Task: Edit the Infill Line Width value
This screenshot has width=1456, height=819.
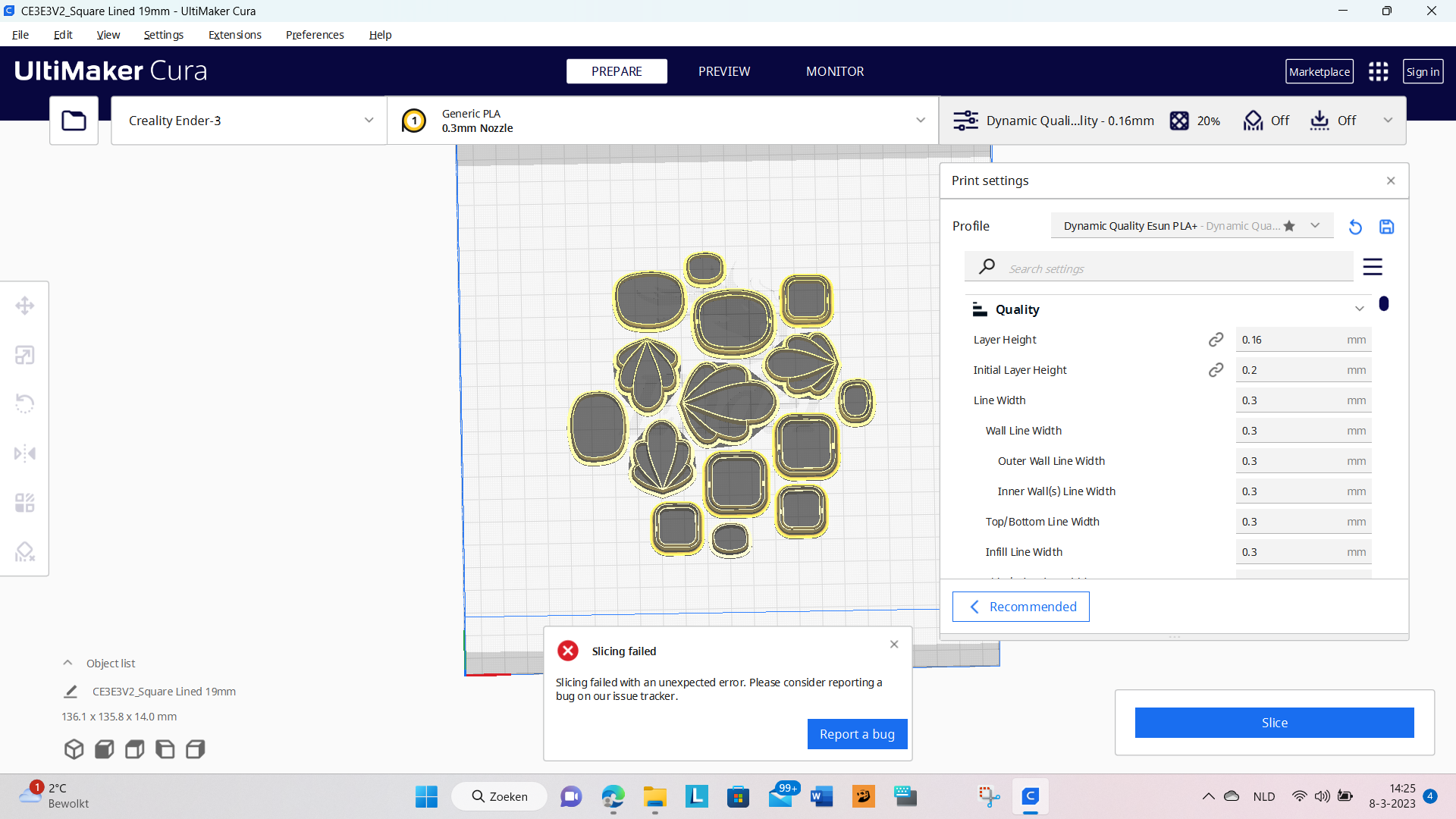Action: click(1304, 552)
